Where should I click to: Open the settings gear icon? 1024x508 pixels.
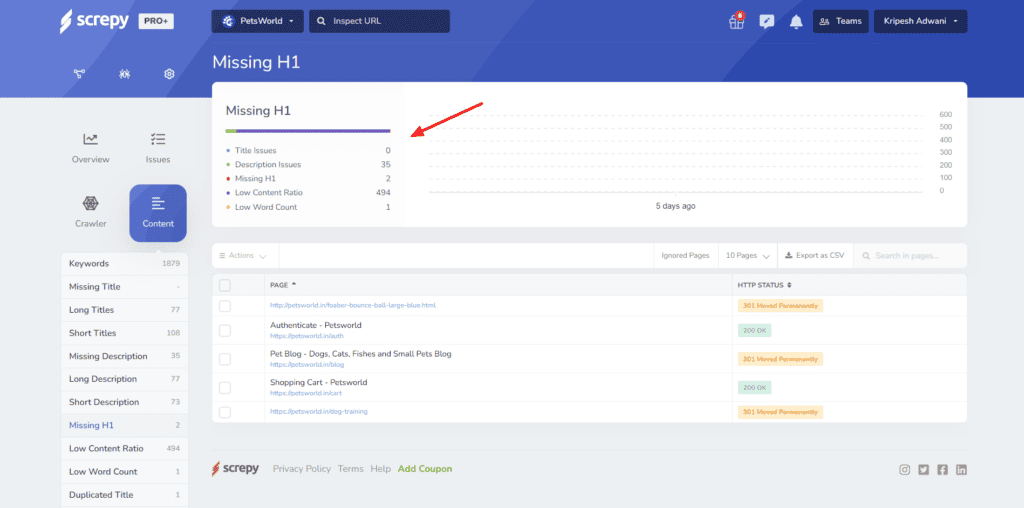(x=170, y=74)
